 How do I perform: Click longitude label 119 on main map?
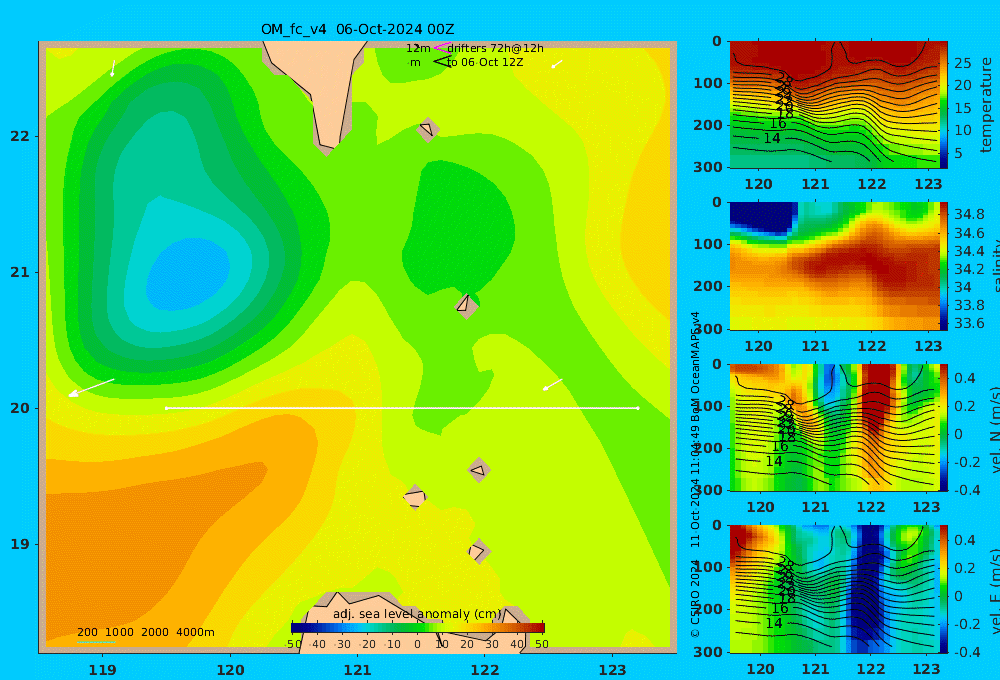(102, 670)
